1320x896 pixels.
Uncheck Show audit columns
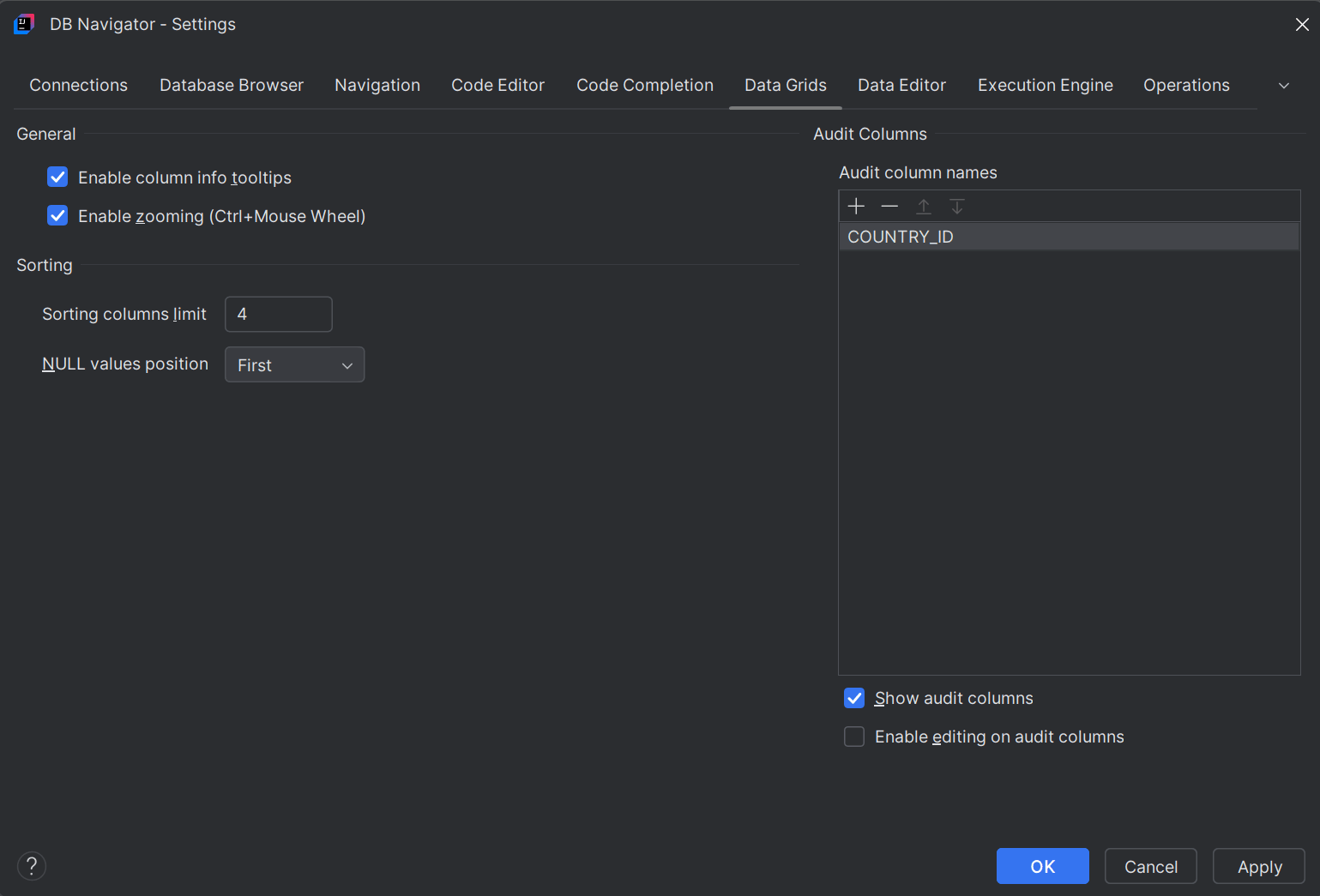[854, 698]
